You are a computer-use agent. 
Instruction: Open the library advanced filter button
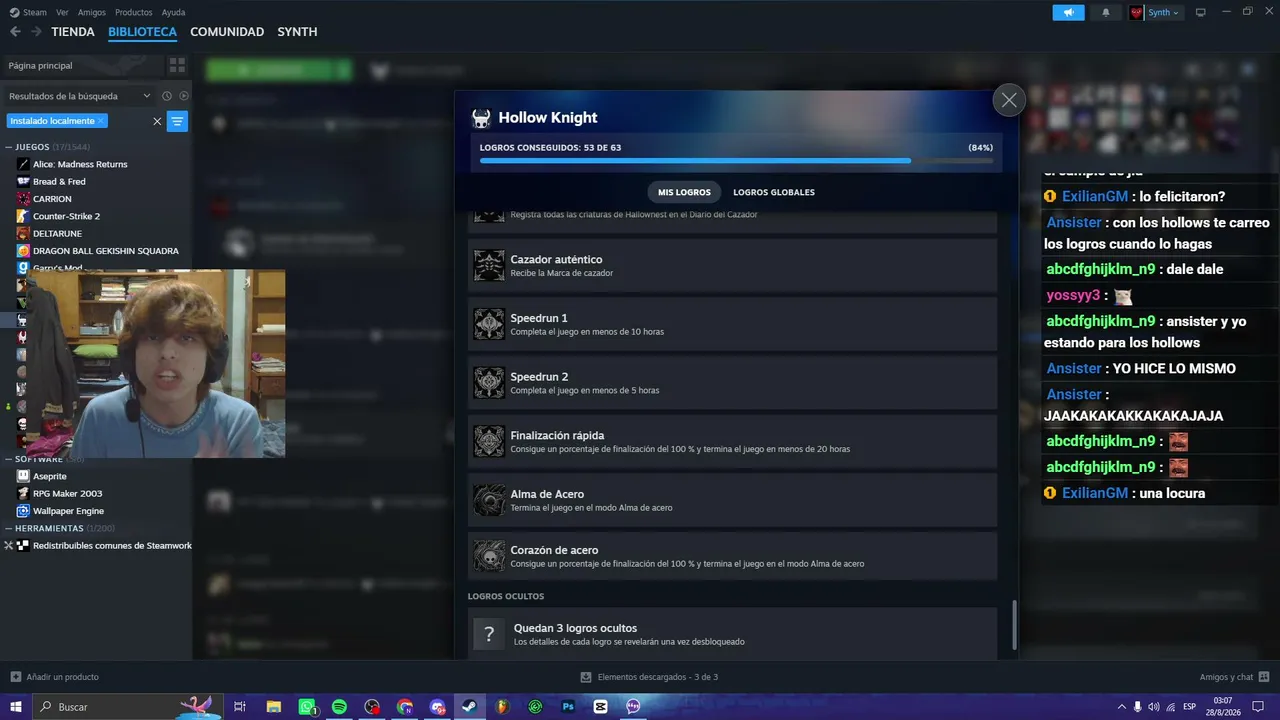[x=177, y=121]
